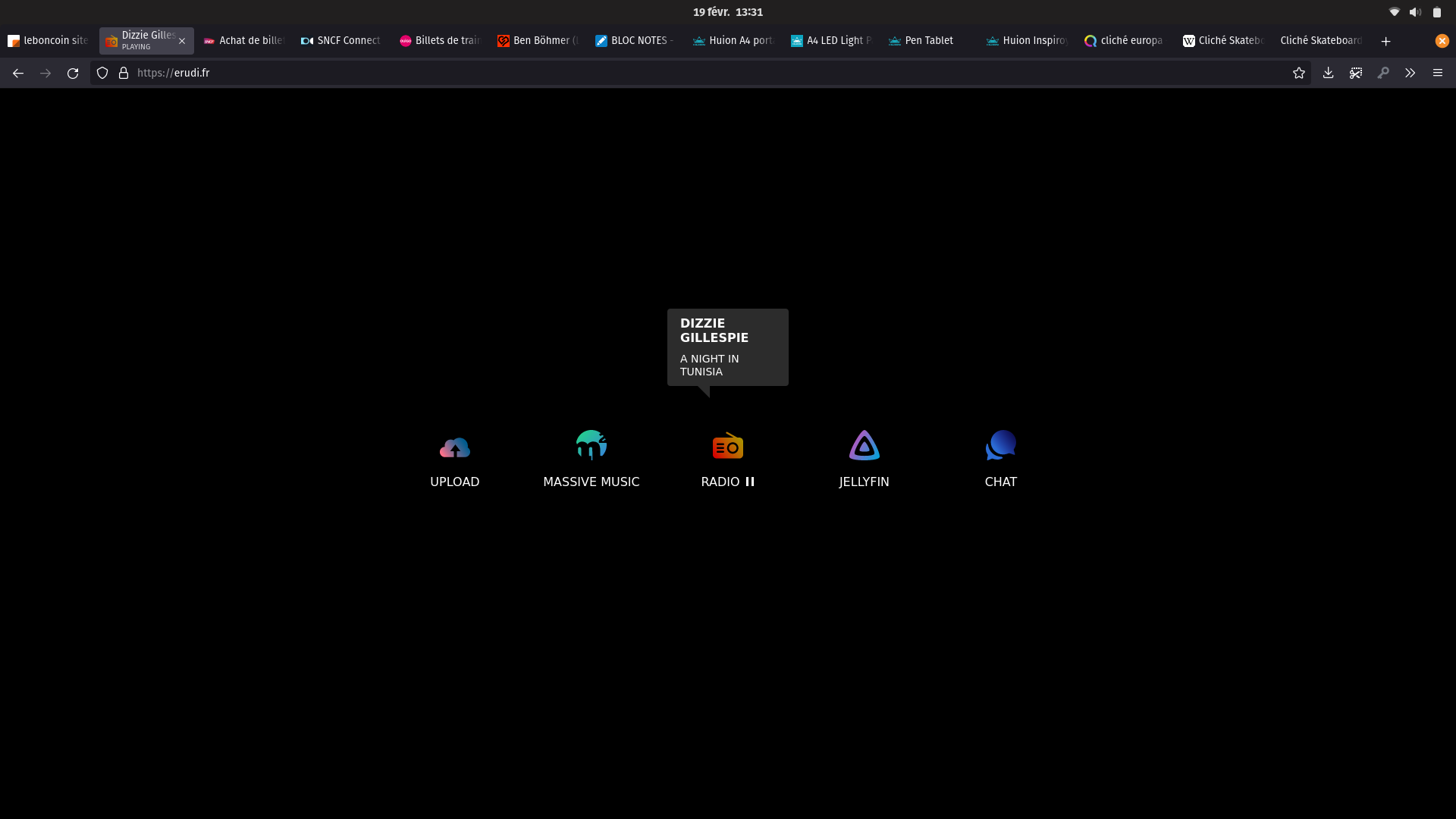1456x819 pixels.
Task: Go back to previous page
Action: [x=18, y=73]
